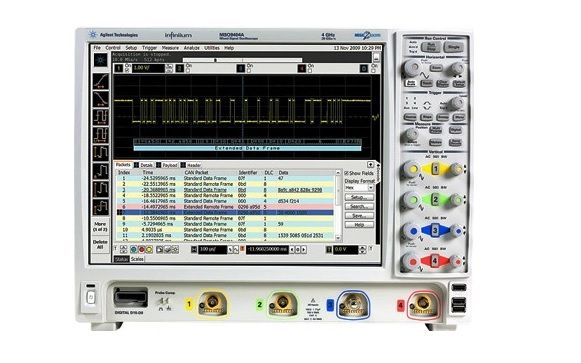
Task: Enable channel 2 On checkbox
Action: (x=188, y=70)
